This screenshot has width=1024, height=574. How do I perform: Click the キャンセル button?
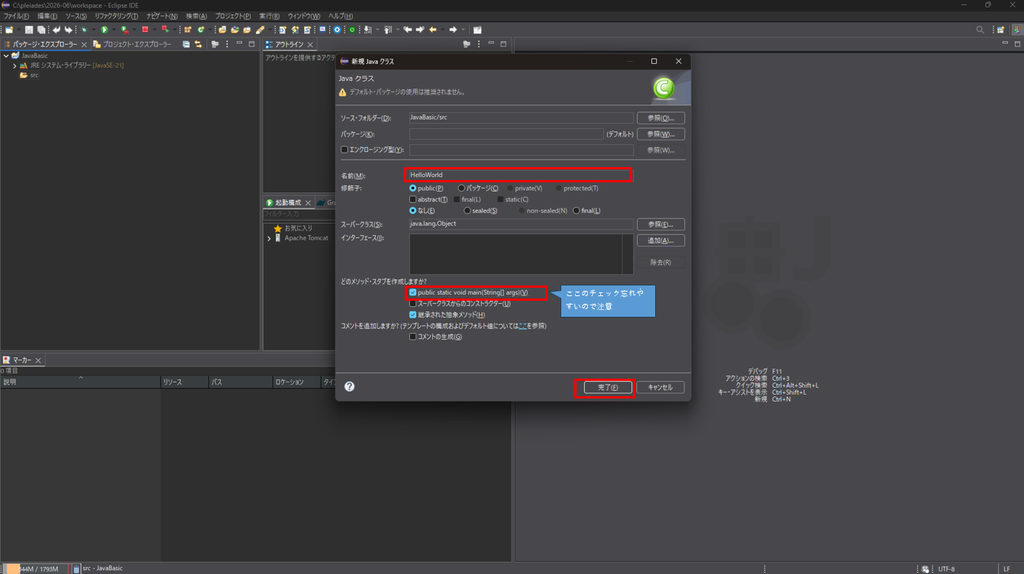click(660, 387)
